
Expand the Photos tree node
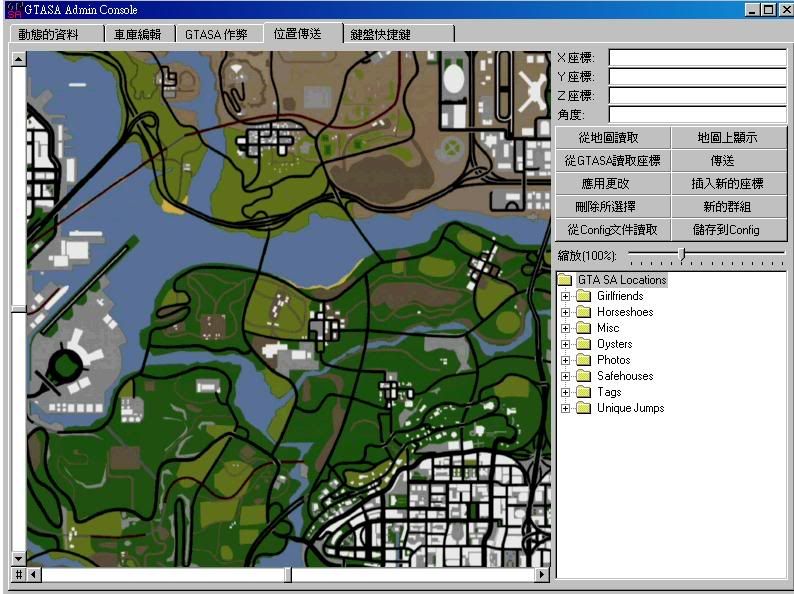coord(566,360)
